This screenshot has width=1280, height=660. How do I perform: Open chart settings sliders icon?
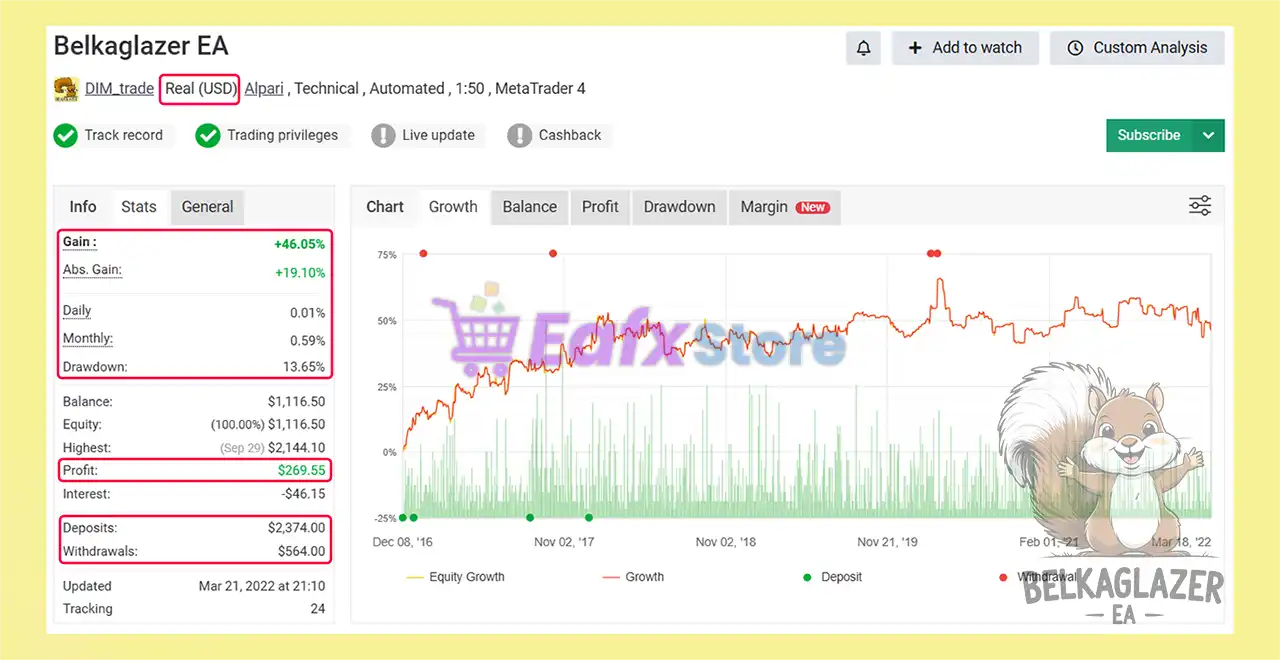pos(1200,206)
